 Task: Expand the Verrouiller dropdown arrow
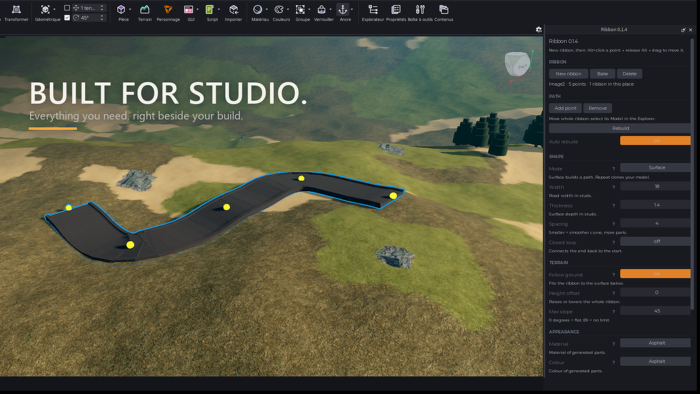(330, 9)
